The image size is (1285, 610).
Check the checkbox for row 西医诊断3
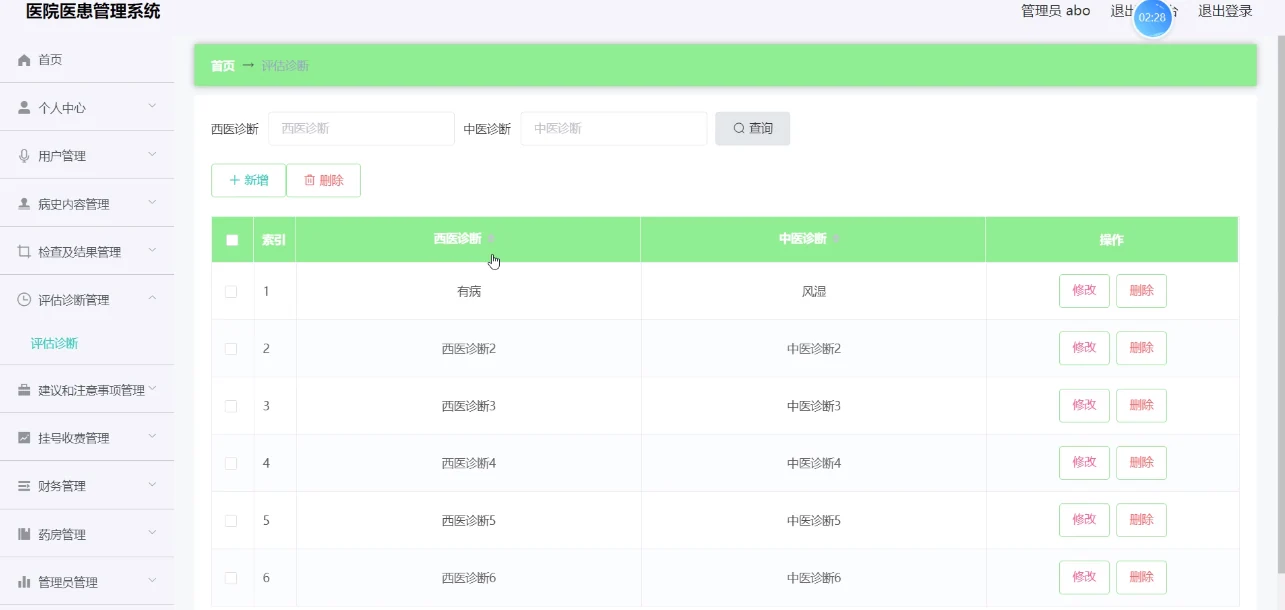231,406
